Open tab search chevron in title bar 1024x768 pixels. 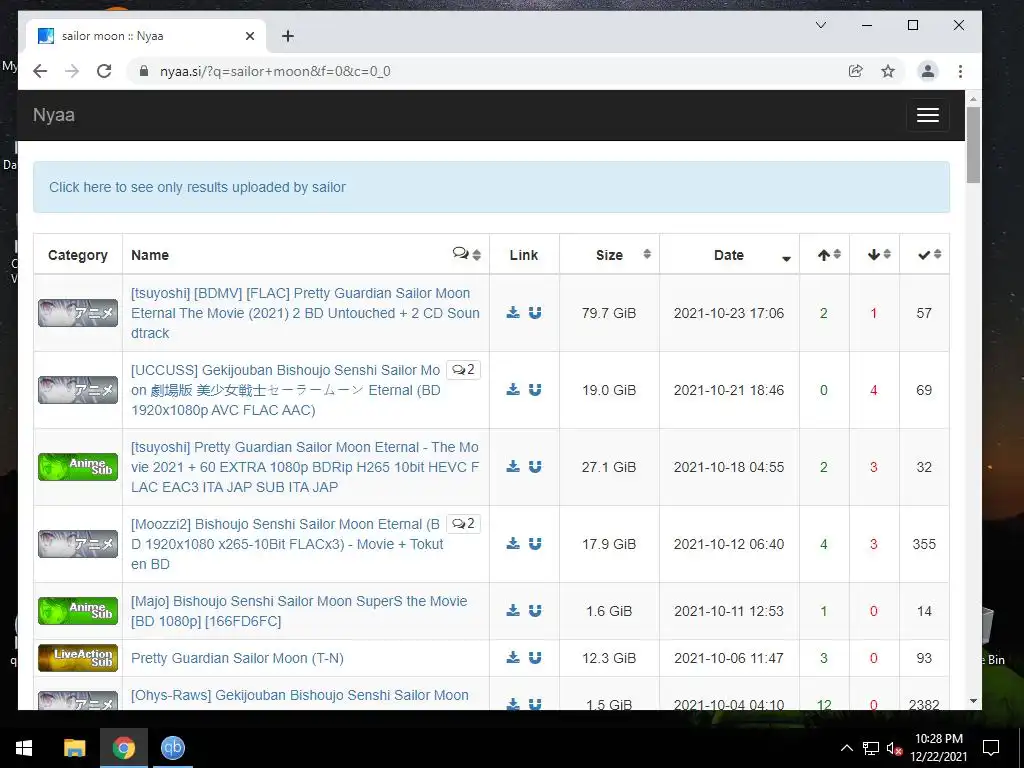(821, 25)
